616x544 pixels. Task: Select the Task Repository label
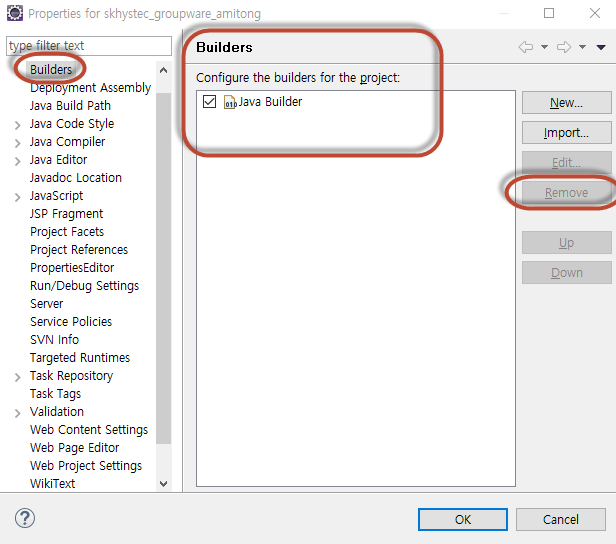pyautogui.click(x=72, y=376)
